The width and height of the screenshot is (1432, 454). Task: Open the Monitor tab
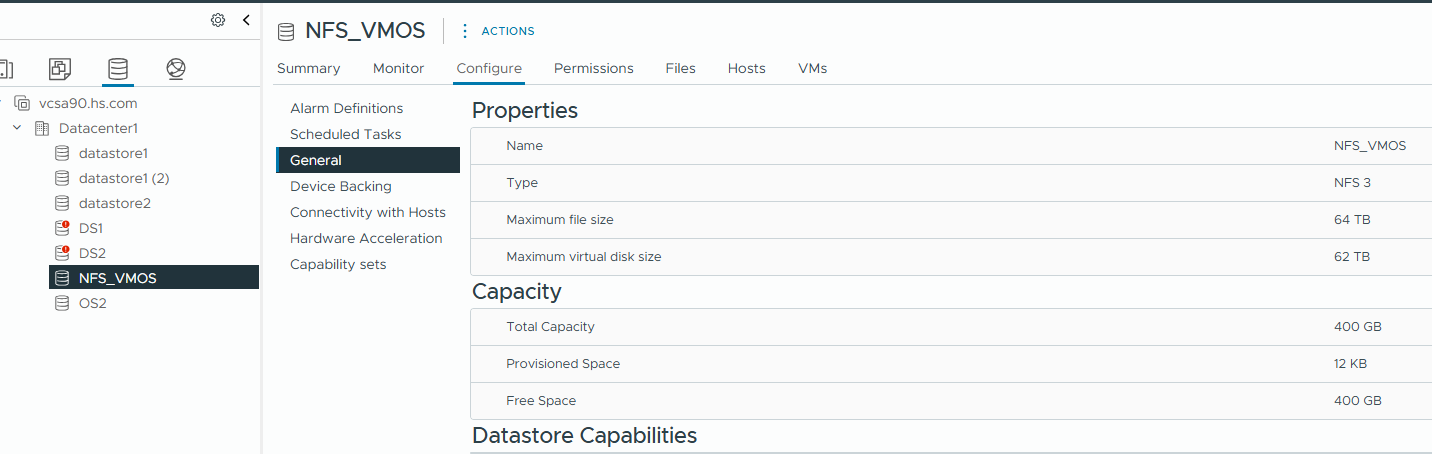click(x=399, y=68)
